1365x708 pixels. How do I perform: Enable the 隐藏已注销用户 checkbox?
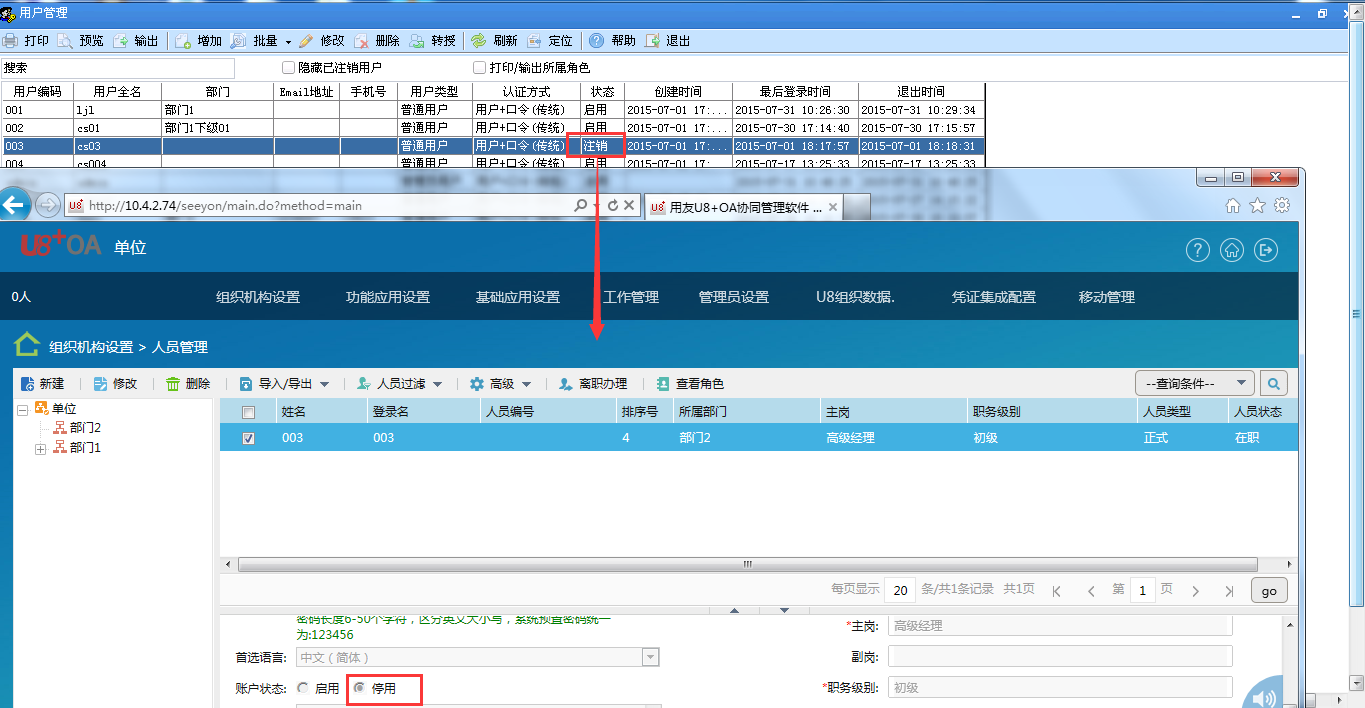coord(289,68)
